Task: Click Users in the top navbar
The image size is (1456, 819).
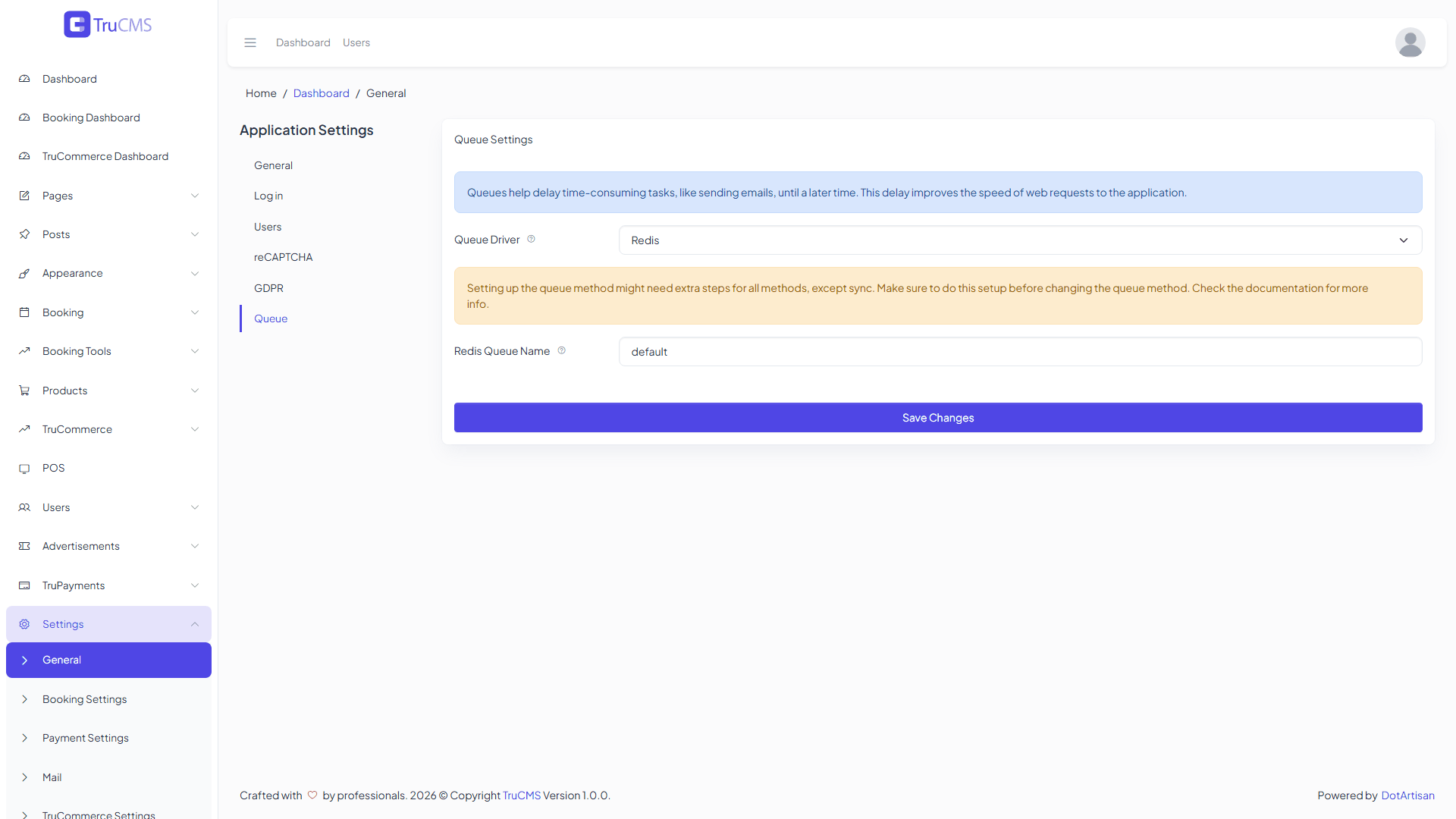Action: [356, 42]
